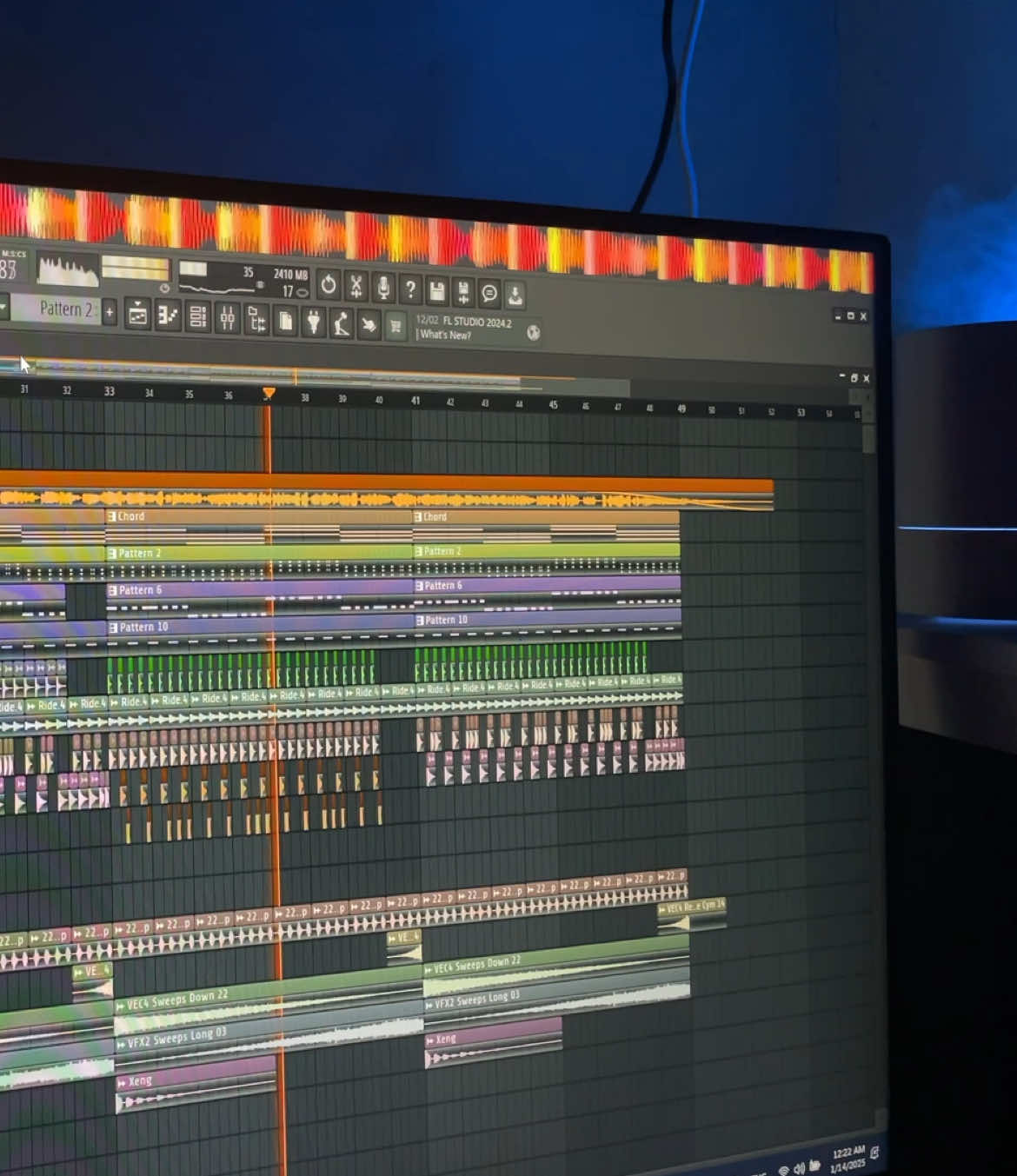The width and height of the screenshot is (1017, 1176).
Task: Click the oscilloscope waveform display in the toolbar
Action: pyautogui.click(x=68, y=270)
